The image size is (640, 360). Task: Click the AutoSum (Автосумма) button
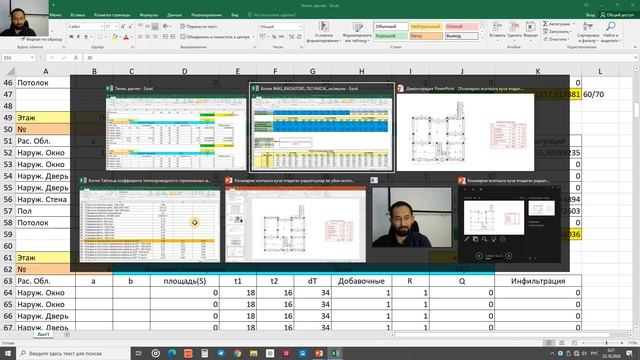coord(558,24)
